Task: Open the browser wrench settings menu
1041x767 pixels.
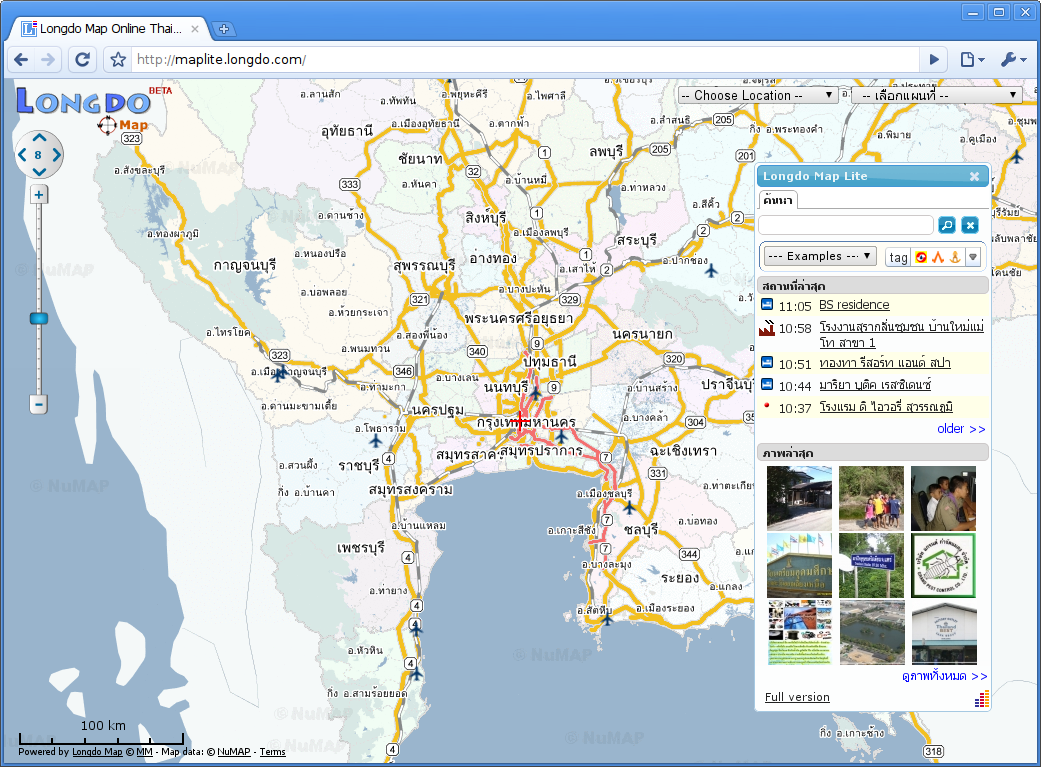Action: 1013,60
